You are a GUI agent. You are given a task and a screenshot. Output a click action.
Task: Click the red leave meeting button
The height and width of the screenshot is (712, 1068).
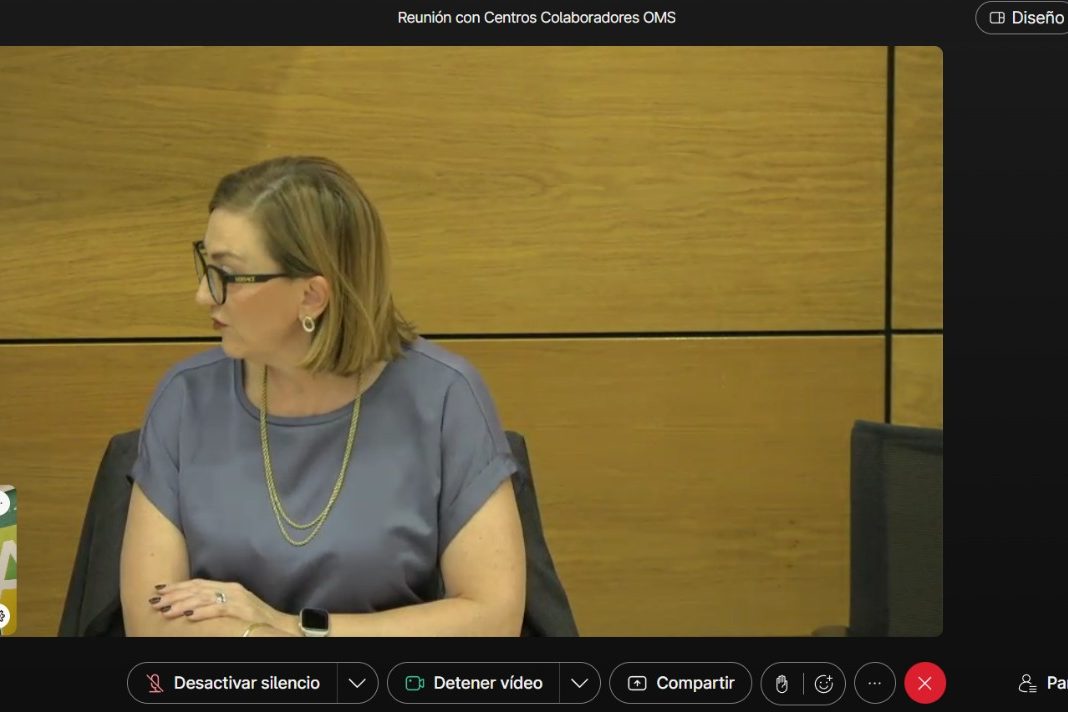[x=925, y=683]
